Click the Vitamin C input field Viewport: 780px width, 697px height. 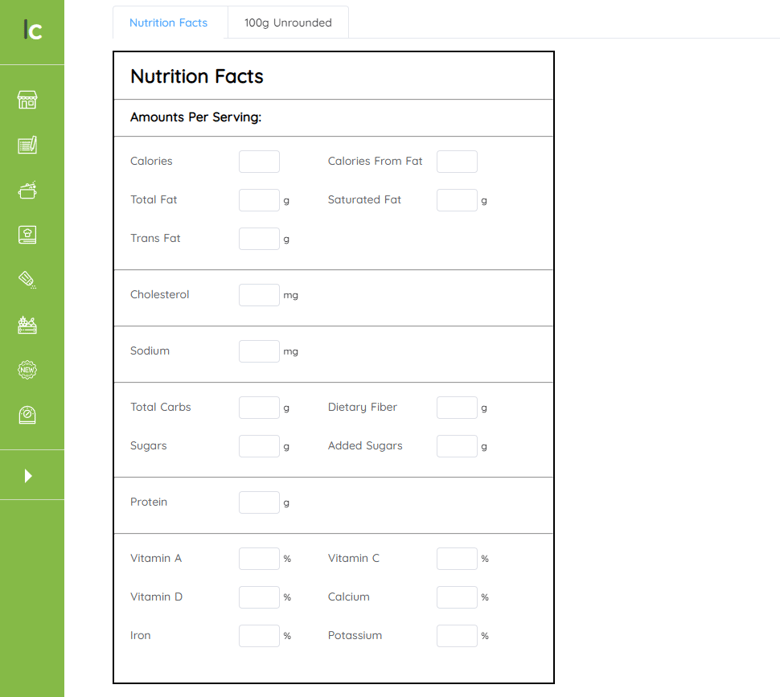click(x=457, y=559)
